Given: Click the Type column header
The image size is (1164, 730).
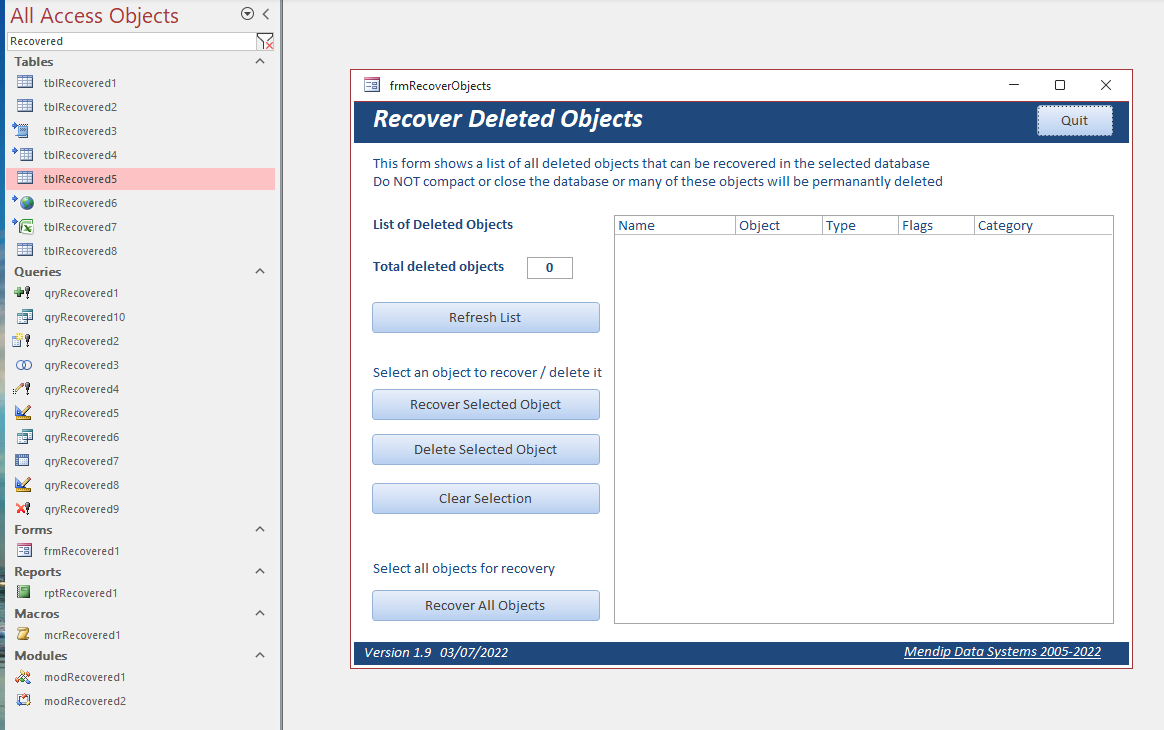Looking at the screenshot, I should (x=860, y=225).
